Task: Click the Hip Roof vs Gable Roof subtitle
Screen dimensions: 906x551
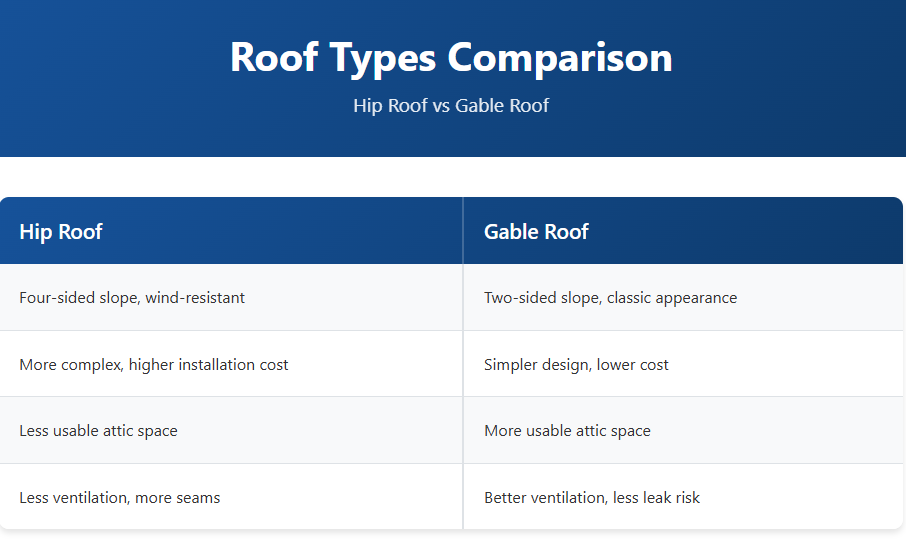Action: [x=451, y=105]
